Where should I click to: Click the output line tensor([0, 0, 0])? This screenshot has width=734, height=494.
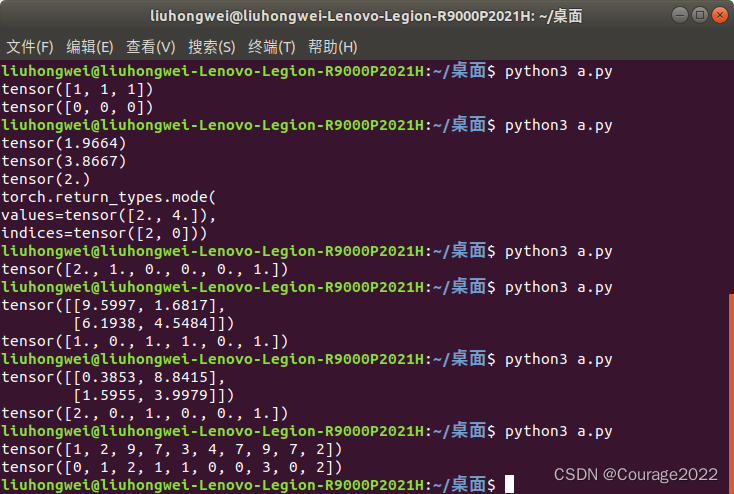click(77, 107)
